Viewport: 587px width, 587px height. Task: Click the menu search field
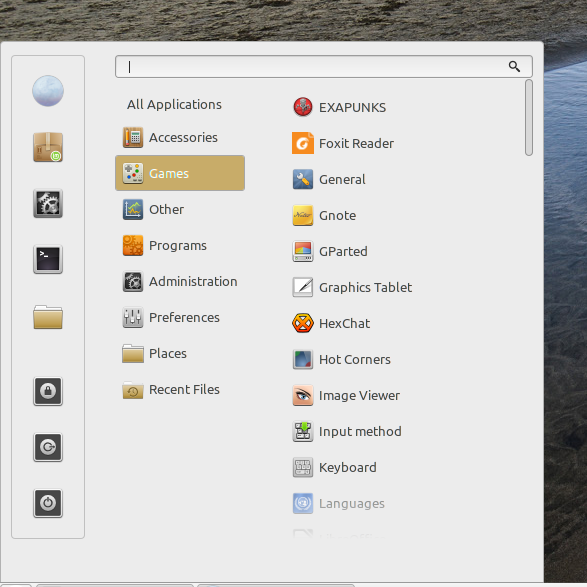coord(324,67)
